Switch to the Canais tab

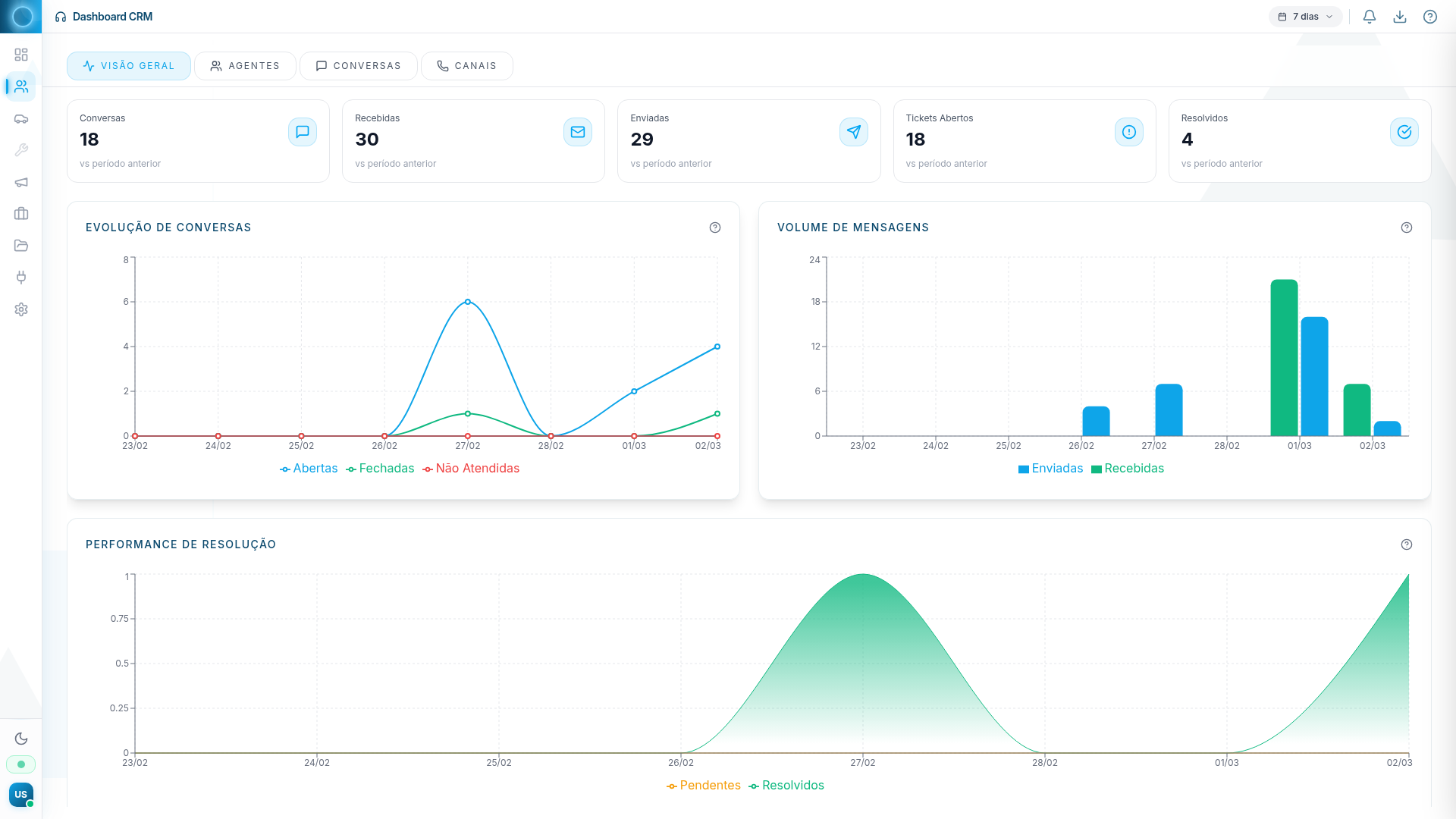pos(466,66)
